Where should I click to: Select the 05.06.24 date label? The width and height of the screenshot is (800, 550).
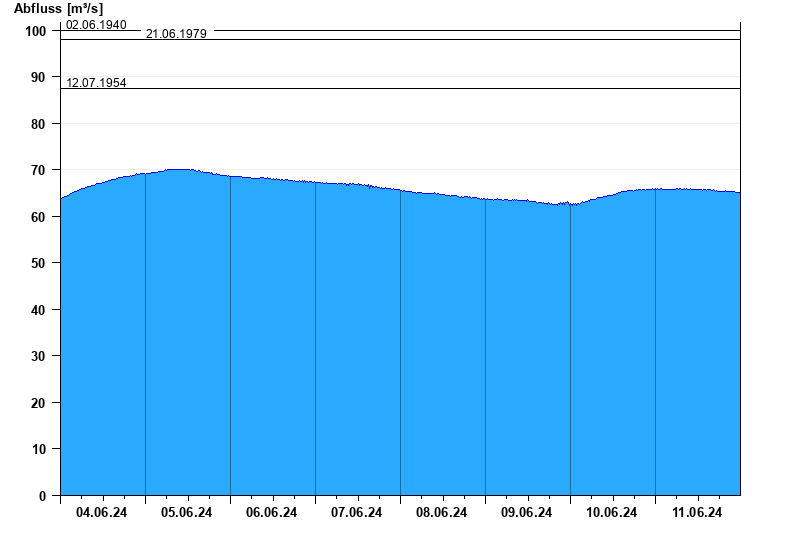click(x=186, y=512)
